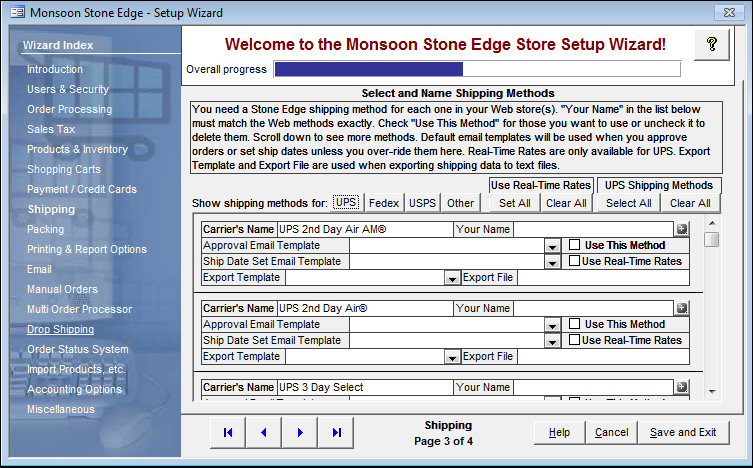Click Clear All under UPS Shipping Methods

[690, 203]
